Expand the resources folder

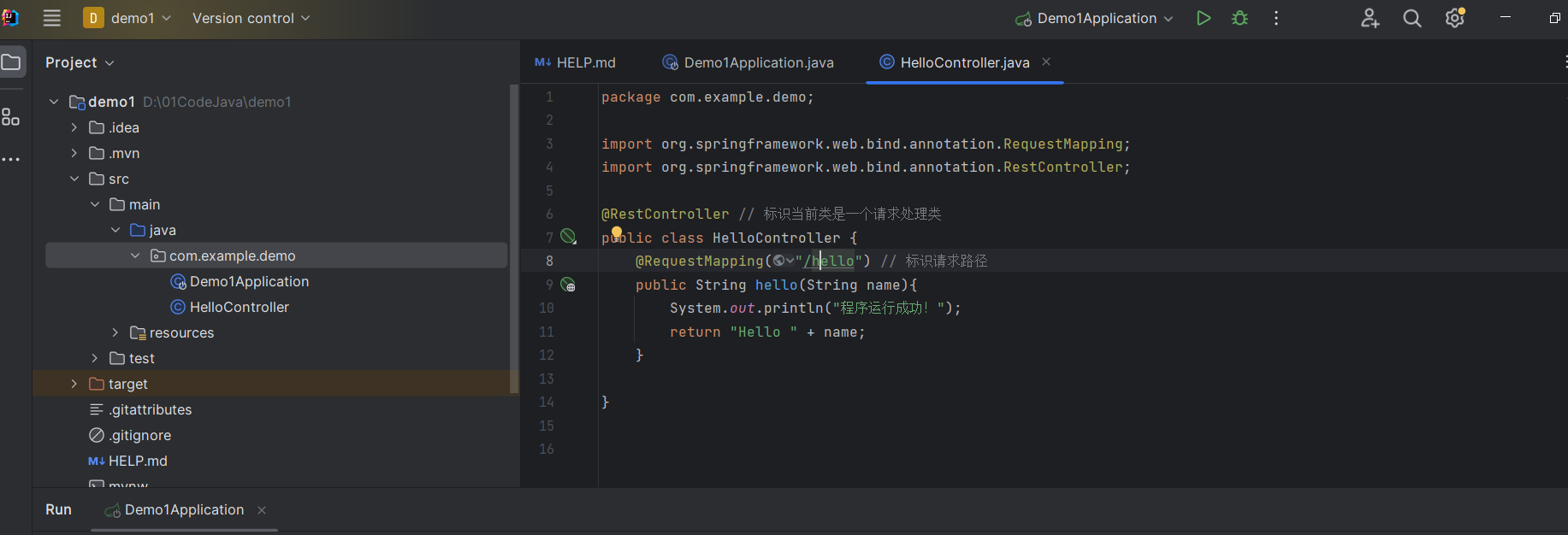point(115,332)
